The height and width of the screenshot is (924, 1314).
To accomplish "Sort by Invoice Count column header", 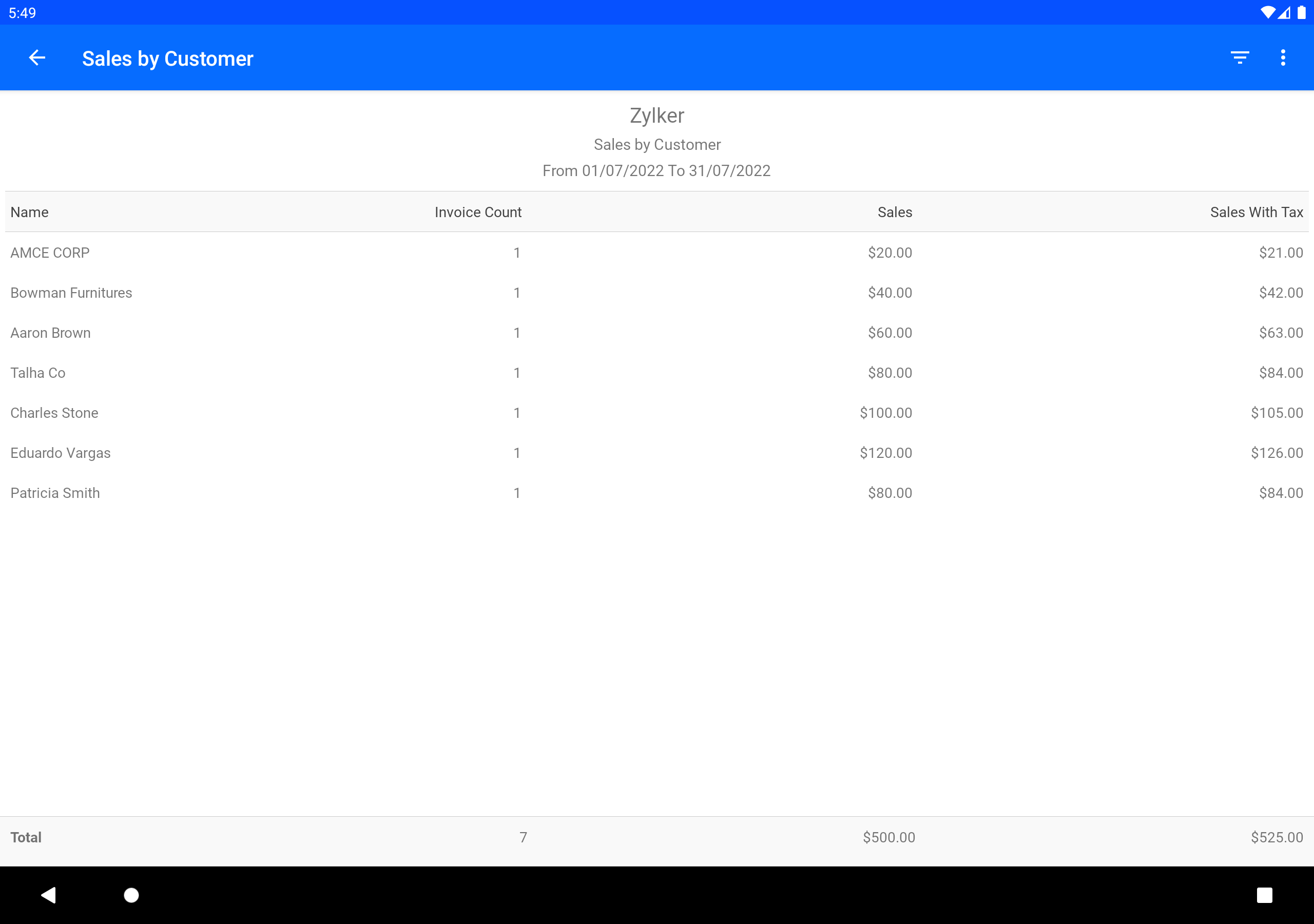I will coord(478,213).
